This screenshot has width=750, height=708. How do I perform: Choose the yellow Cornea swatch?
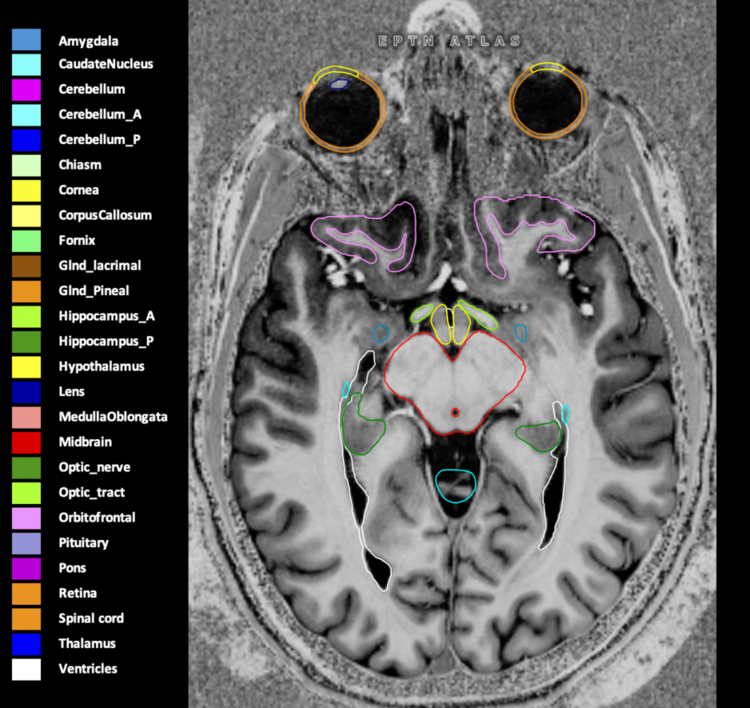coord(26,190)
